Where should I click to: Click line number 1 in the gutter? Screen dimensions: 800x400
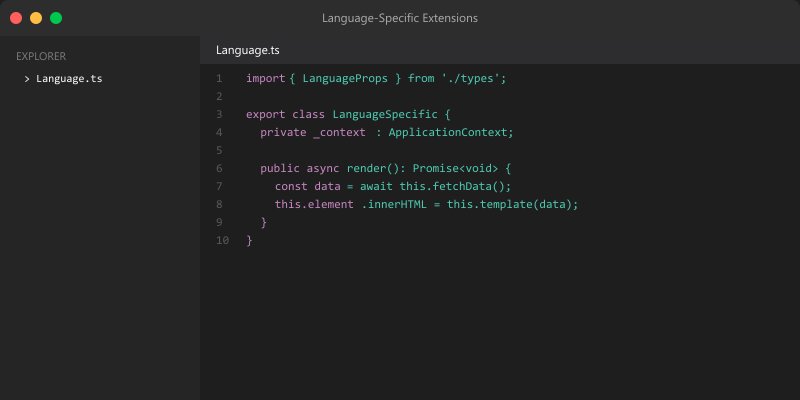pos(219,79)
